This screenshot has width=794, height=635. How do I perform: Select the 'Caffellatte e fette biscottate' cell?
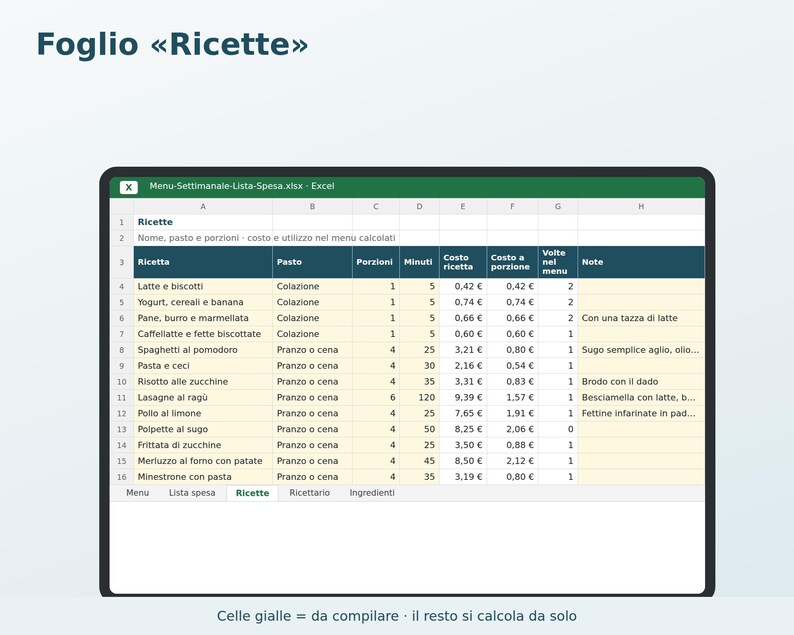click(x=203, y=334)
